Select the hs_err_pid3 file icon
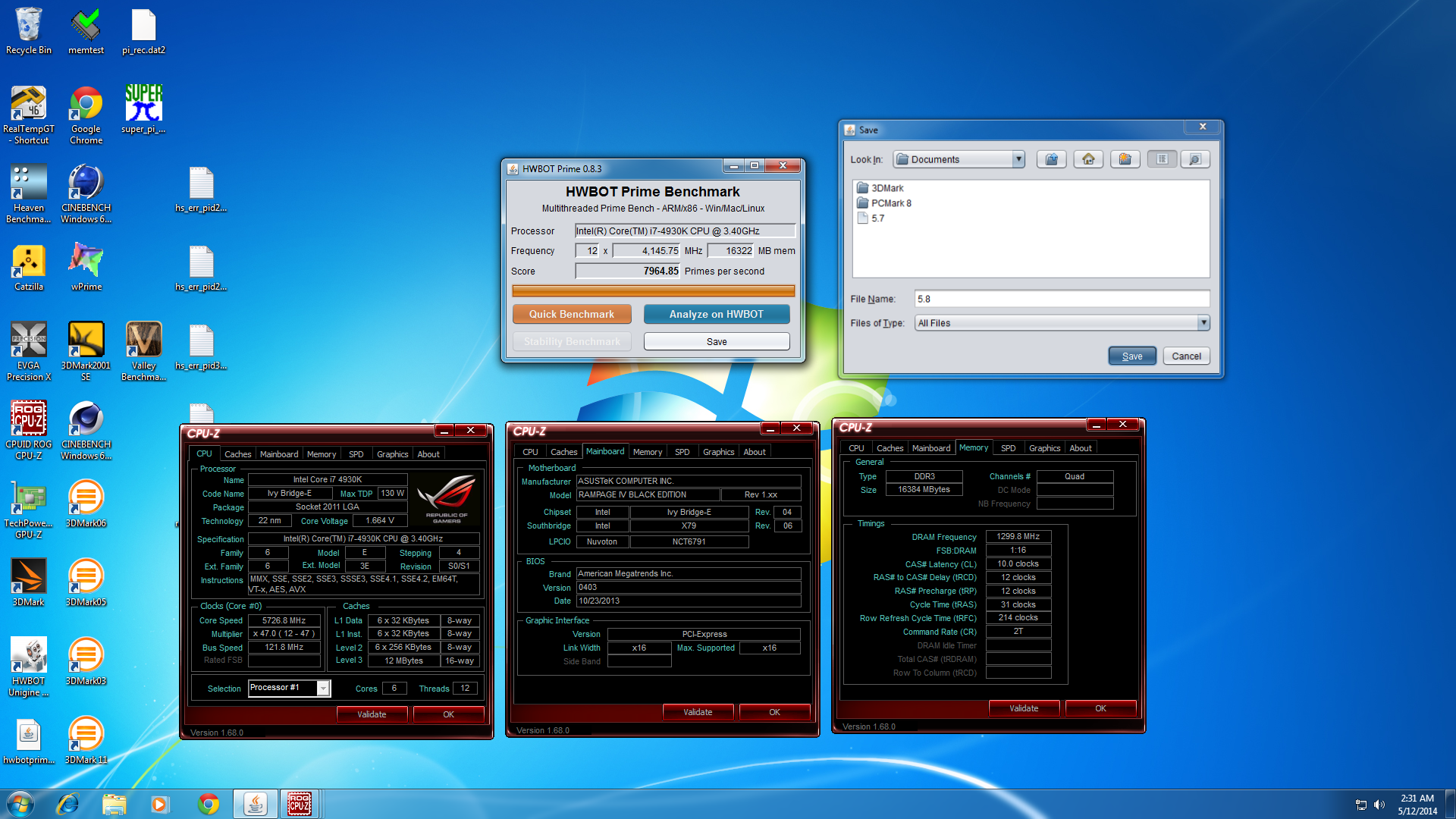Image resolution: width=1456 pixels, height=819 pixels. tap(201, 347)
